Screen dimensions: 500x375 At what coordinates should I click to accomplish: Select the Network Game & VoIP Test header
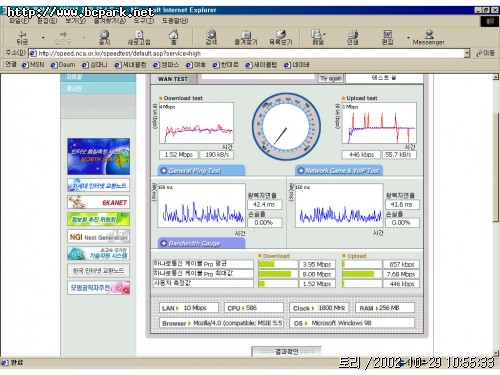(339, 171)
